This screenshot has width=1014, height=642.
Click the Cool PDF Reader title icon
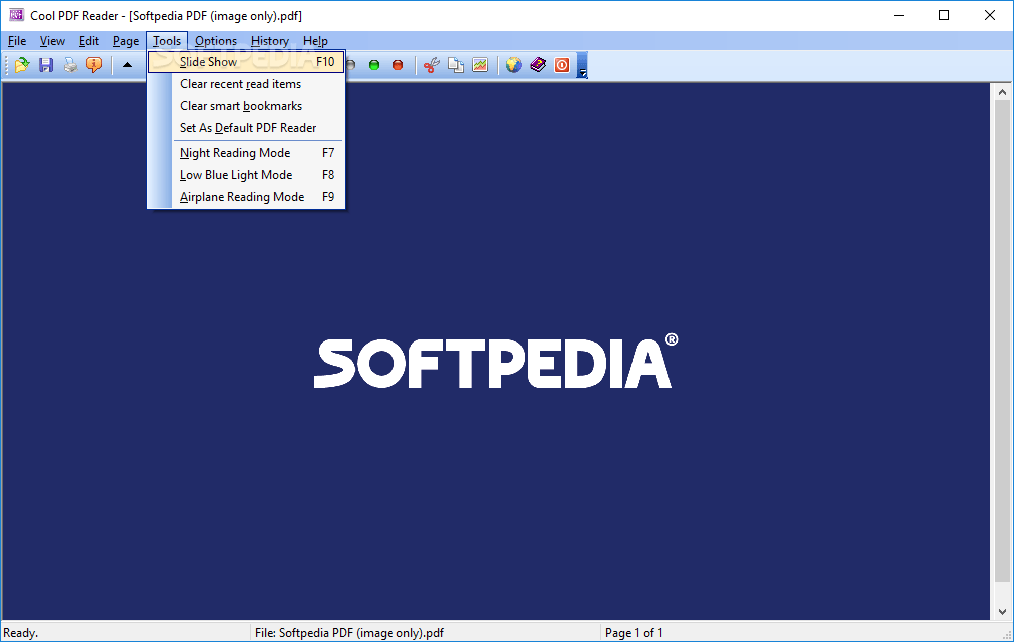(16, 15)
